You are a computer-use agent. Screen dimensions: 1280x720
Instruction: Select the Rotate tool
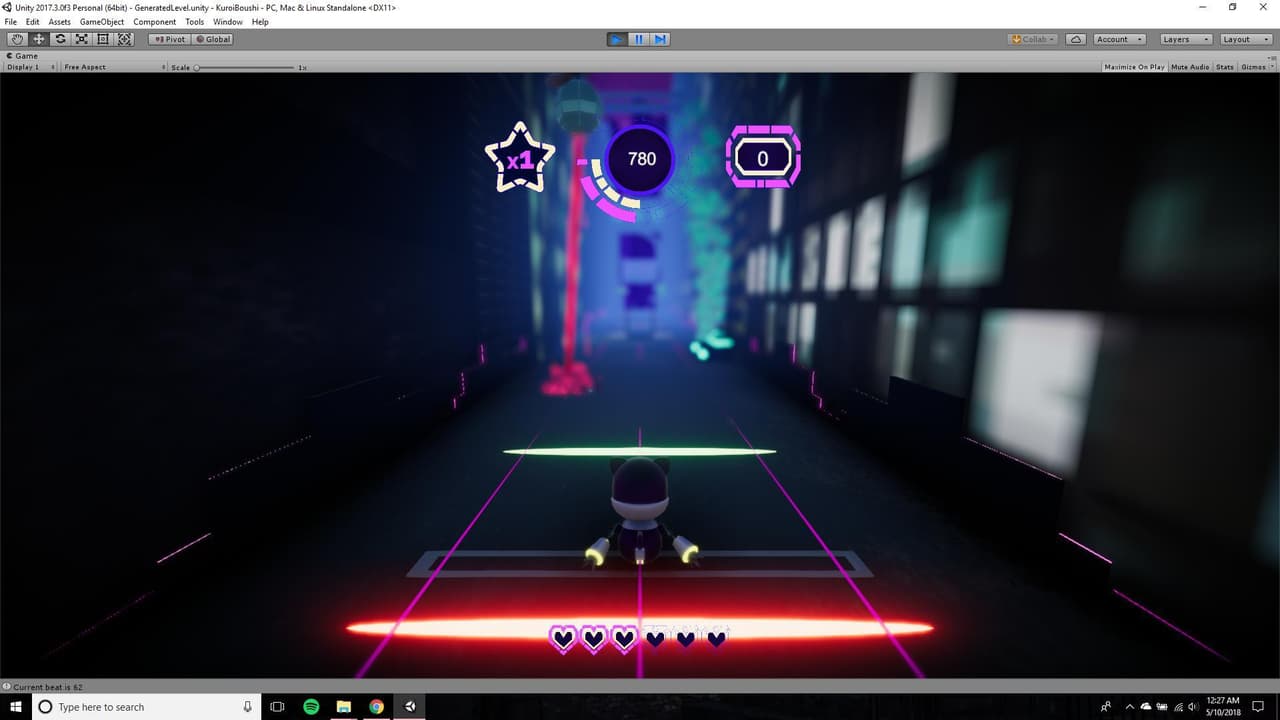click(x=60, y=39)
